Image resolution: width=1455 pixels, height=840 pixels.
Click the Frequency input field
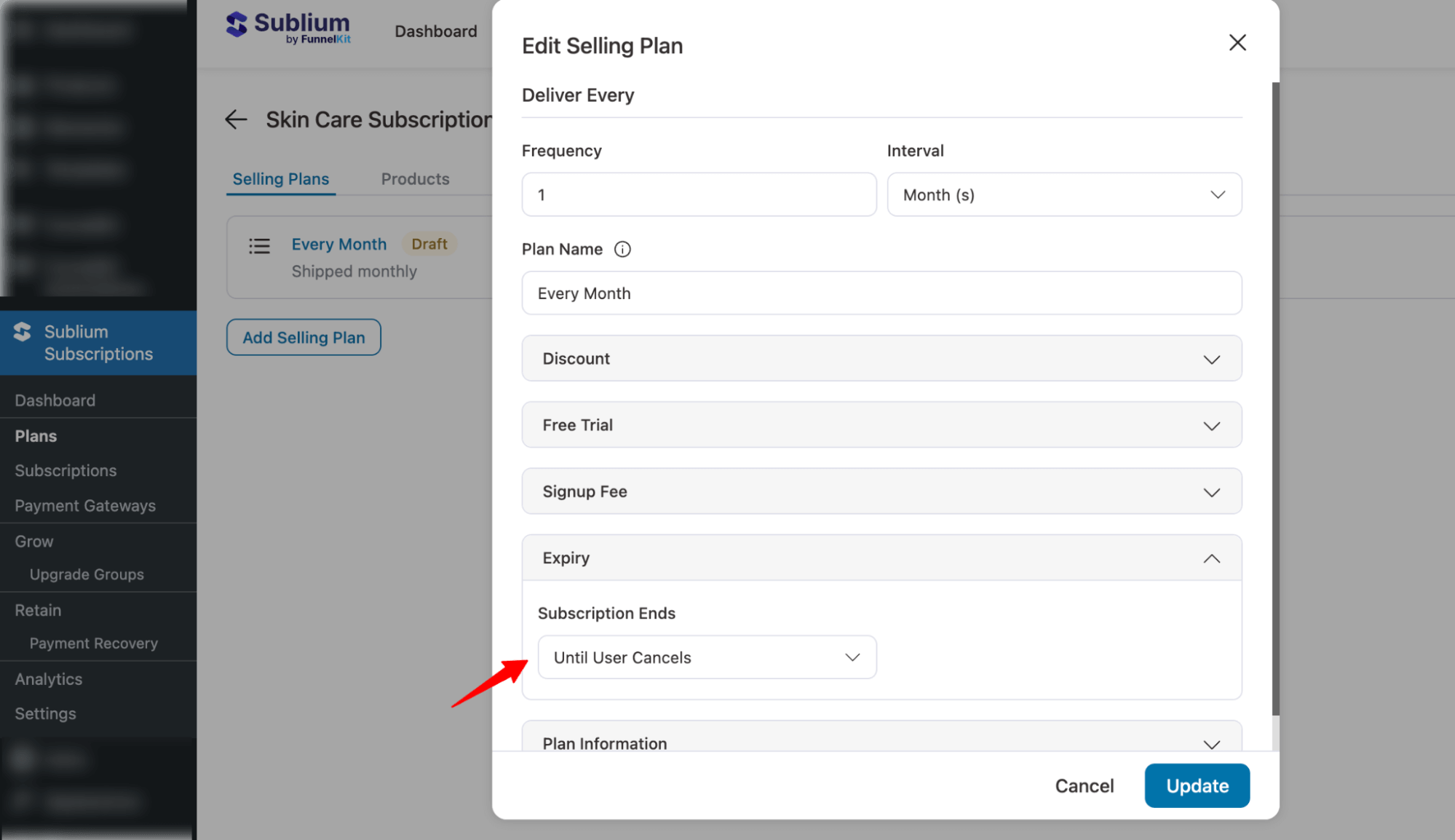(x=698, y=194)
